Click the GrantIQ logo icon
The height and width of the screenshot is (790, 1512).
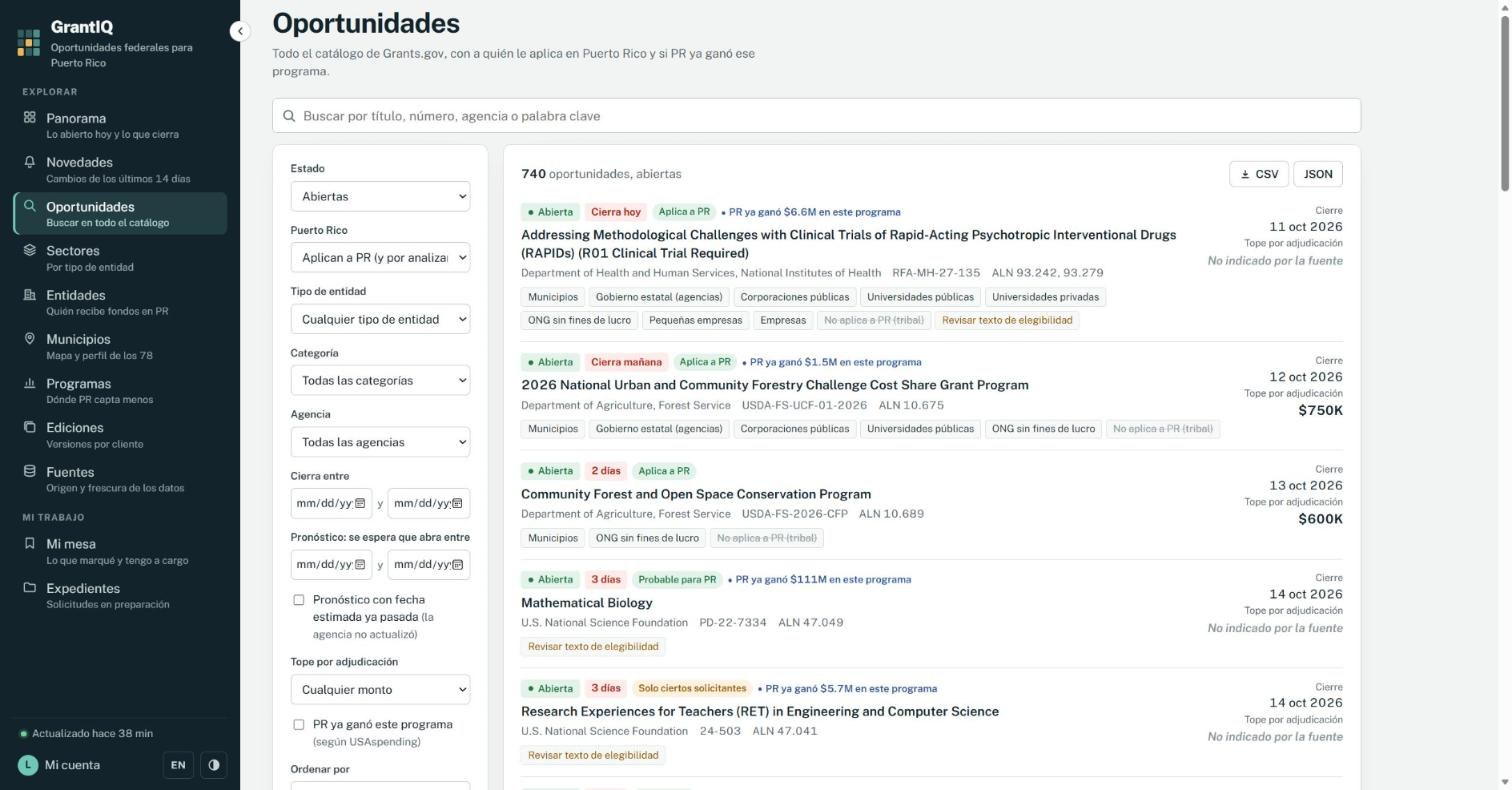point(29,42)
